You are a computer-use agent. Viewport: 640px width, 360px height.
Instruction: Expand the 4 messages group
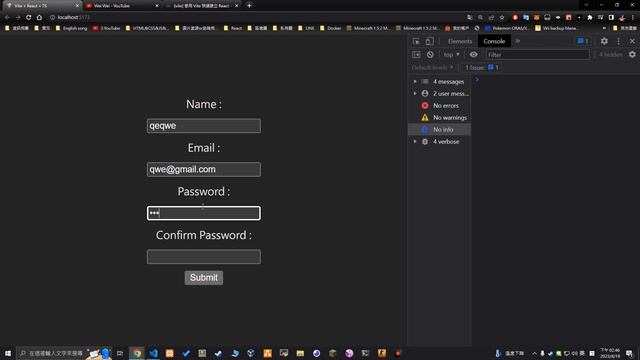pyautogui.click(x=415, y=82)
